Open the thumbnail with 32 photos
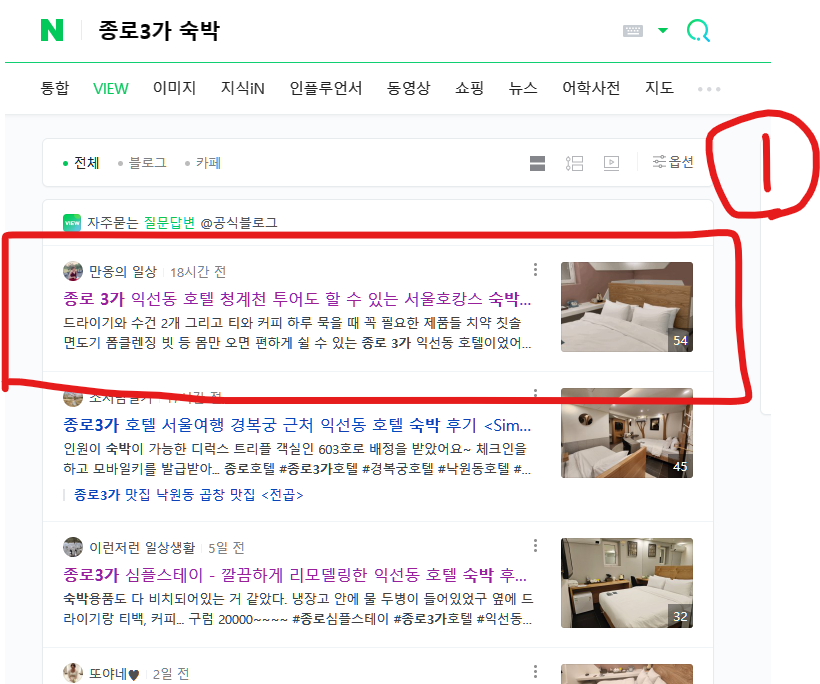 tap(627, 583)
